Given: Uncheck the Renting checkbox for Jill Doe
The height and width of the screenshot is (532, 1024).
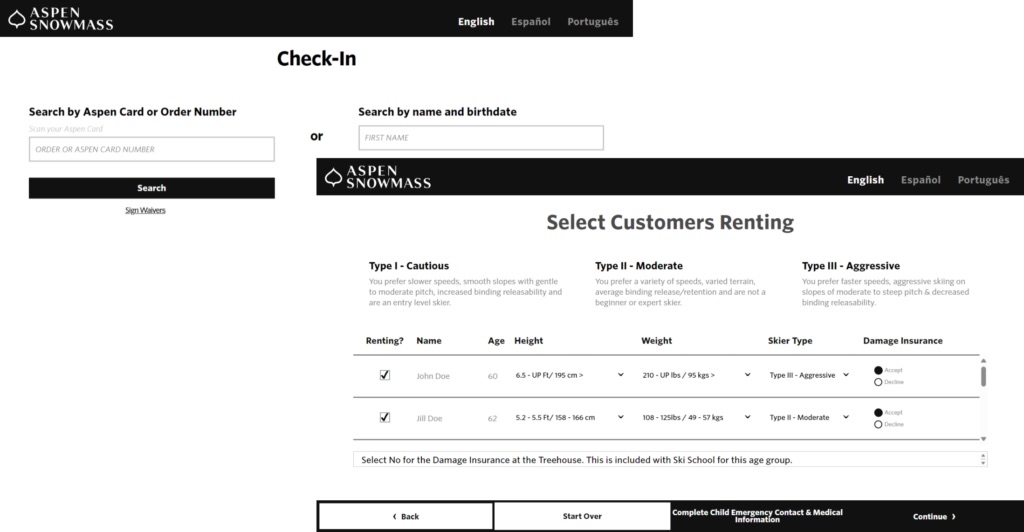Looking at the screenshot, I should click(385, 417).
